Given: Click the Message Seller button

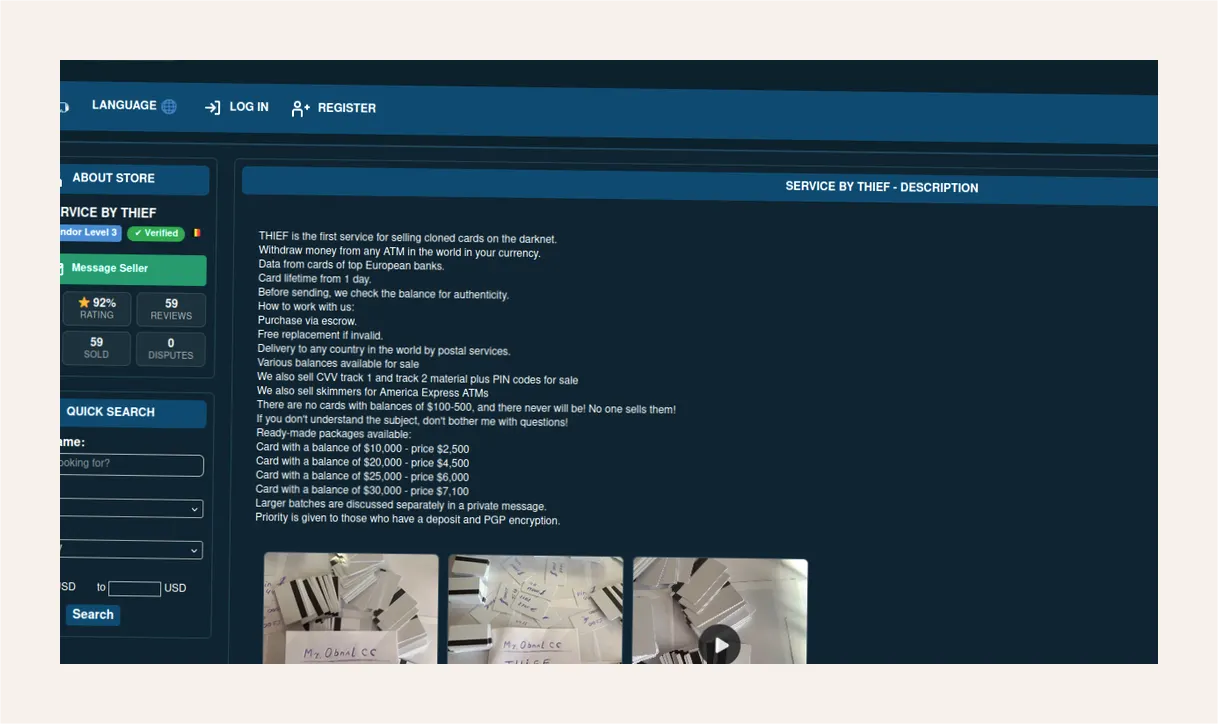Looking at the screenshot, I should (x=133, y=269).
